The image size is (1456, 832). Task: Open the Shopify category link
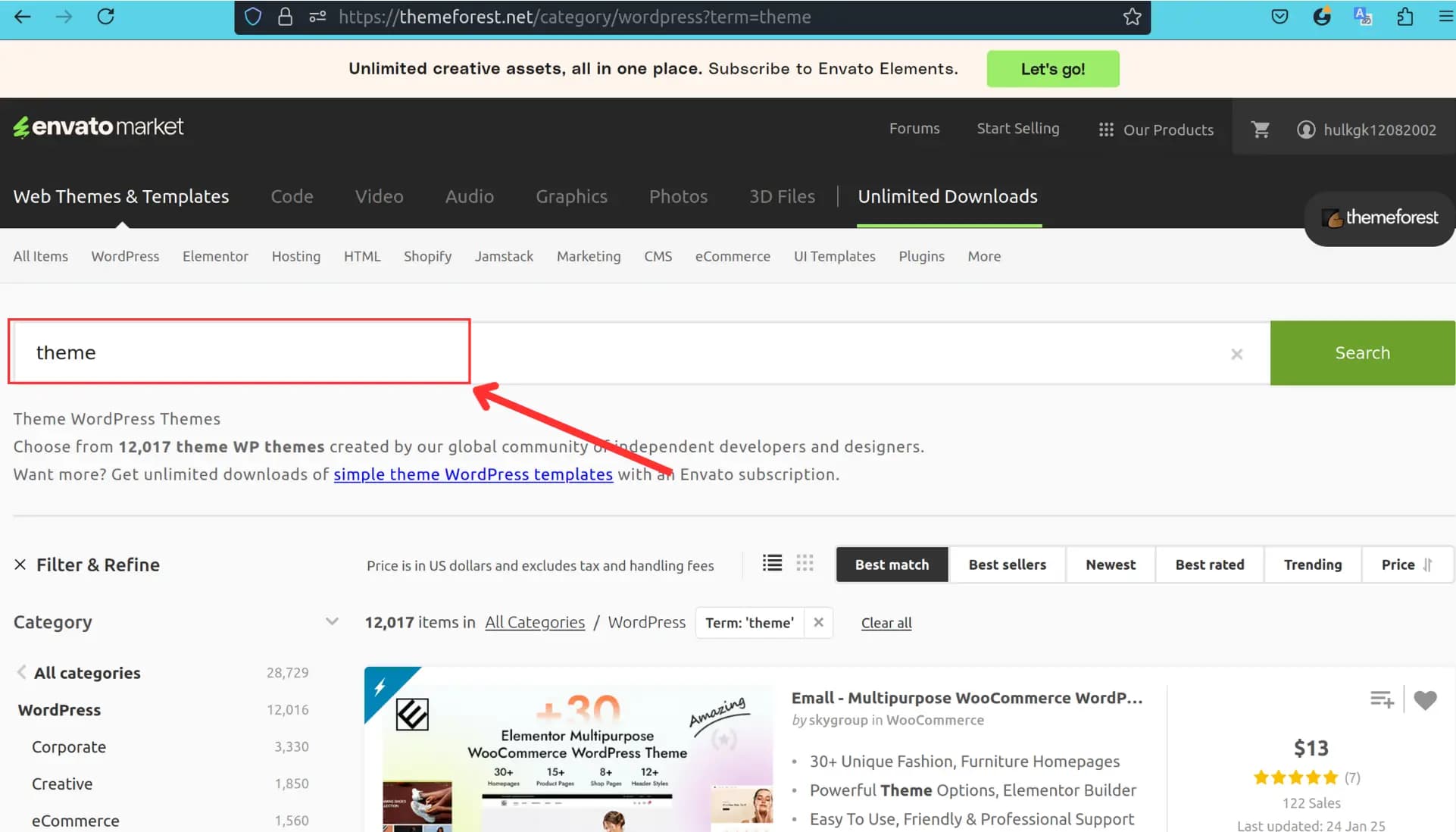coord(427,256)
